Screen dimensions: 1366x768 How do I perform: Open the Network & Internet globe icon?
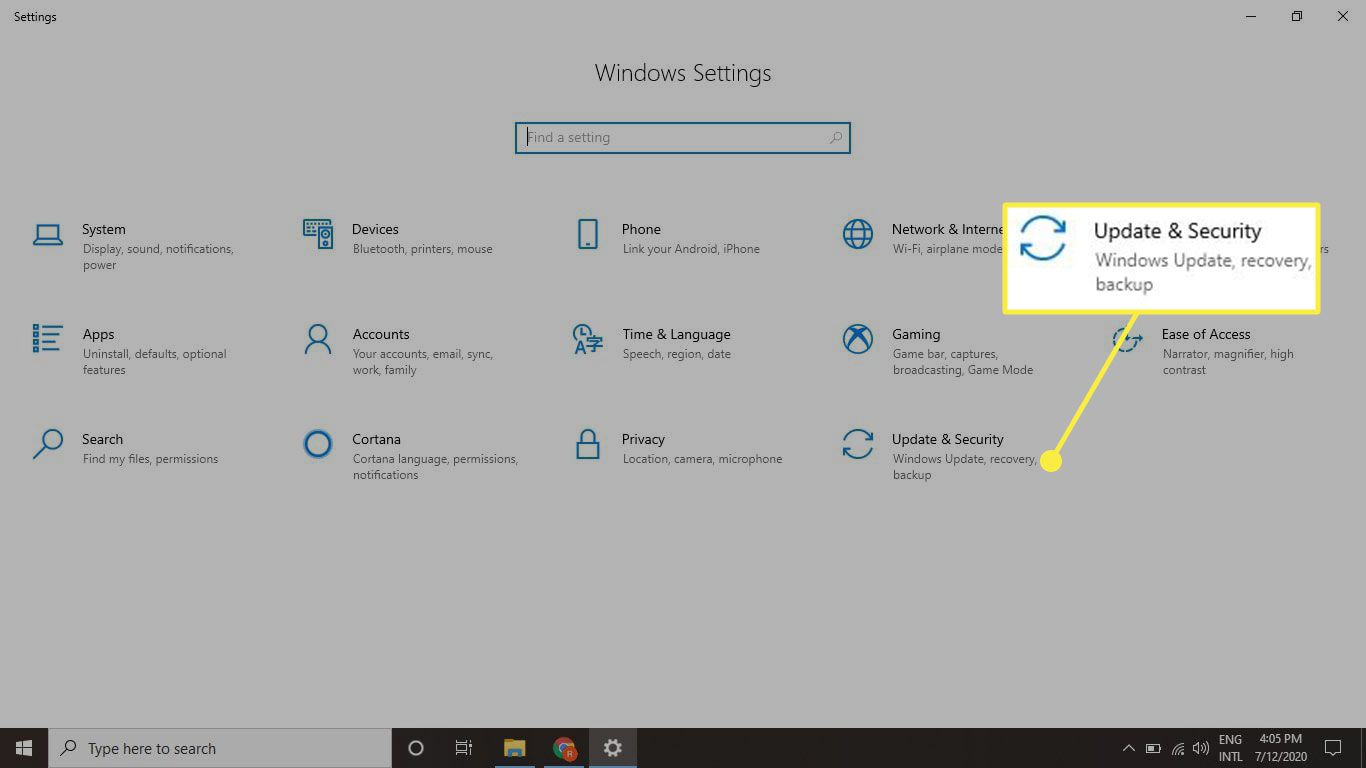pos(858,234)
